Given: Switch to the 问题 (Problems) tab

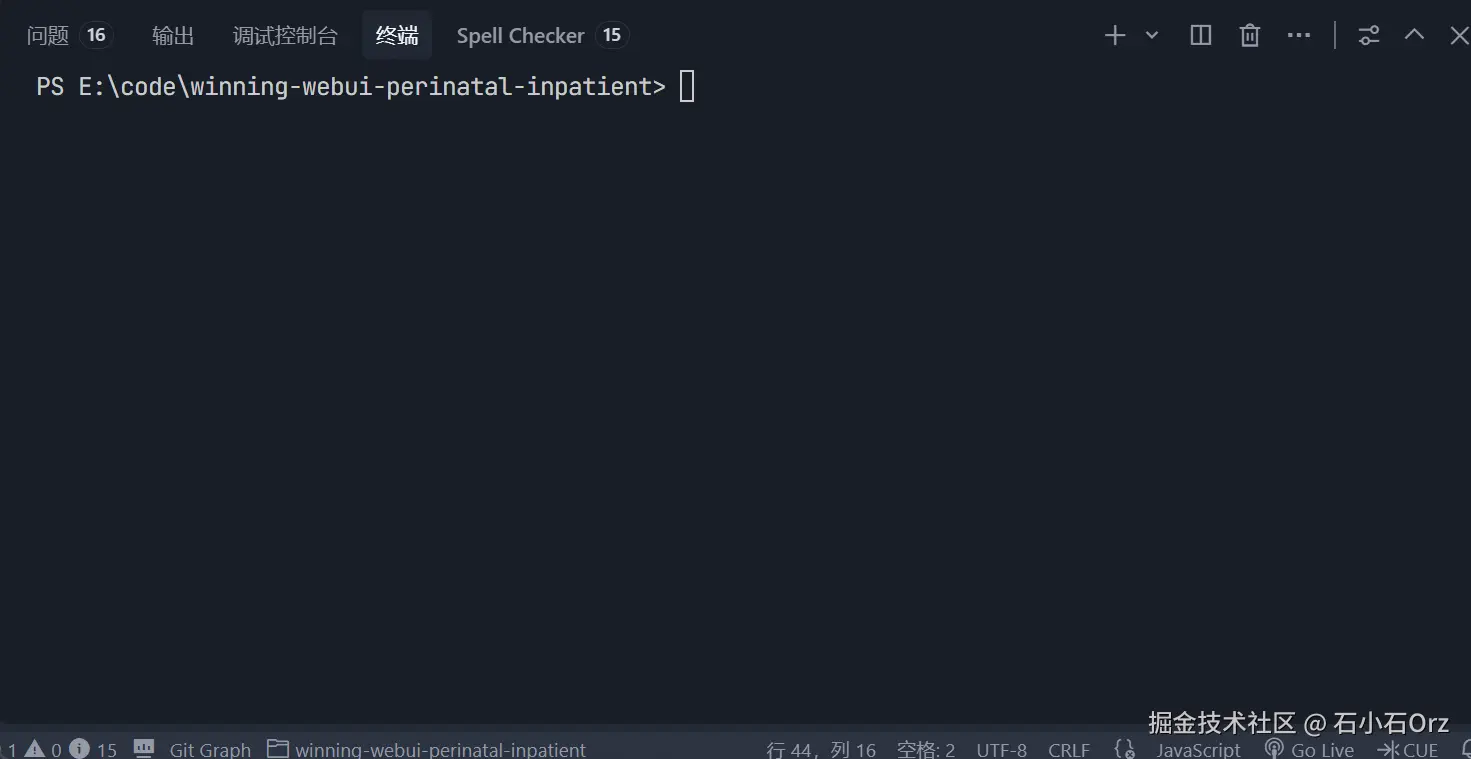Looking at the screenshot, I should click(48, 36).
